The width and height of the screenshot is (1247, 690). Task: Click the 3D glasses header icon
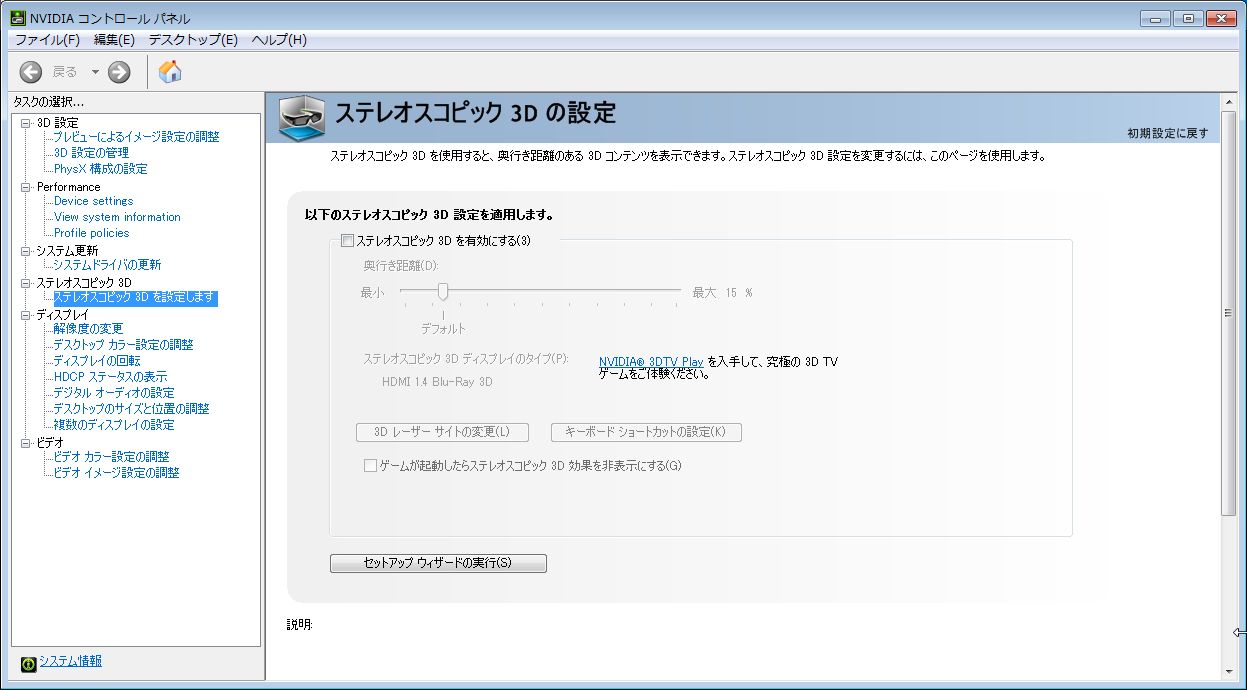point(301,118)
